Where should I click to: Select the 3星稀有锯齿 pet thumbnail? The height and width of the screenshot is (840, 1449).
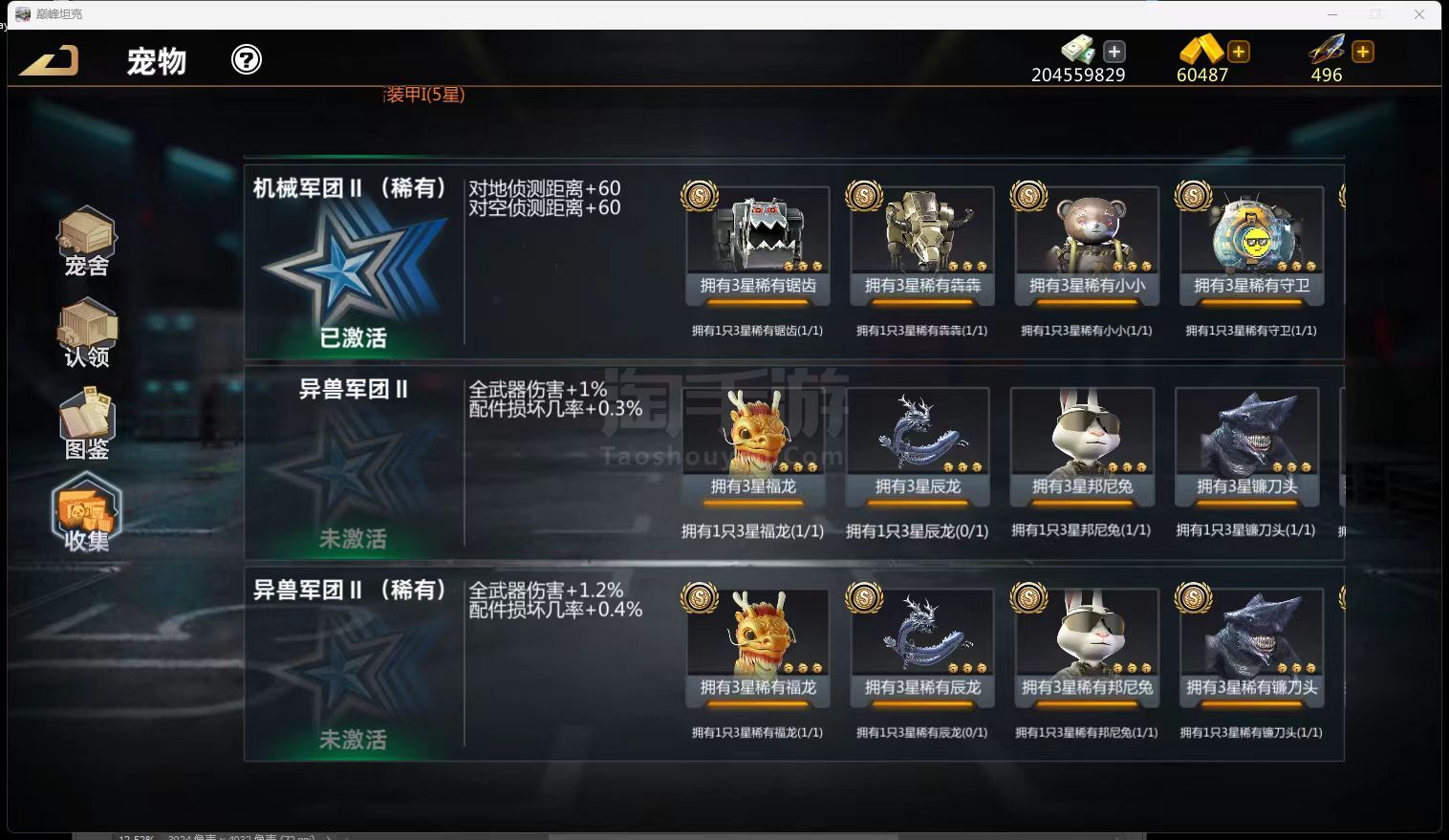pyautogui.click(x=758, y=246)
